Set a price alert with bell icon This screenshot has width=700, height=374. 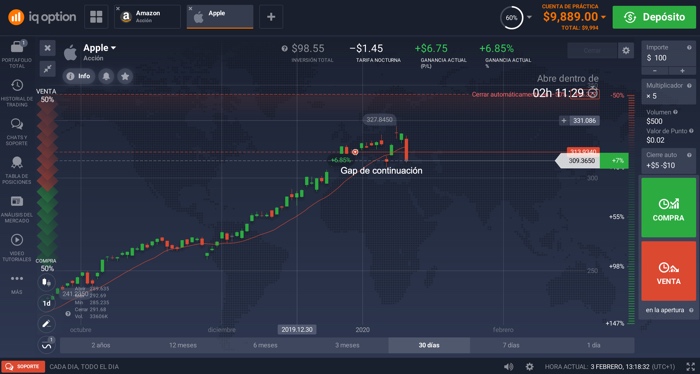(x=106, y=76)
